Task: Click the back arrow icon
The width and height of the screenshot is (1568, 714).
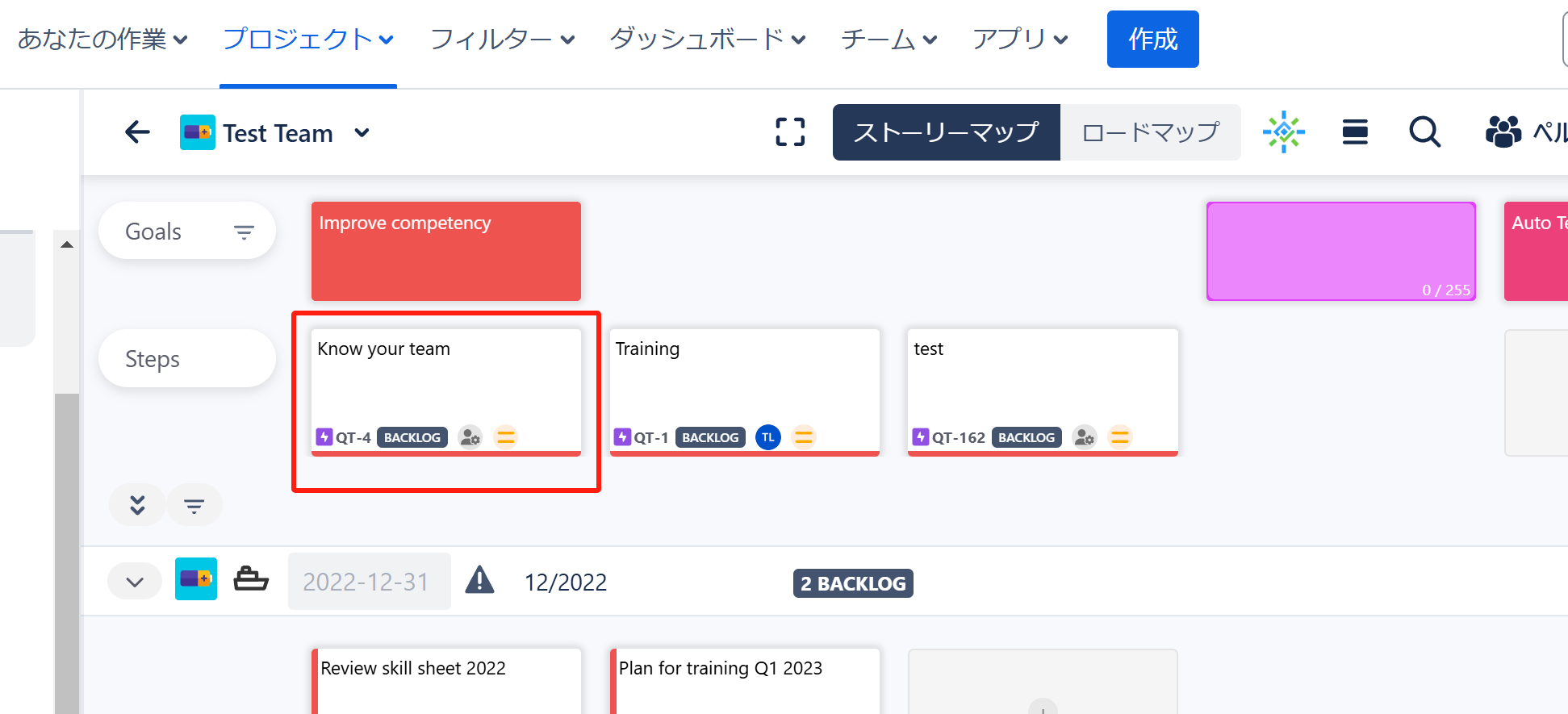Action: [x=137, y=132]
